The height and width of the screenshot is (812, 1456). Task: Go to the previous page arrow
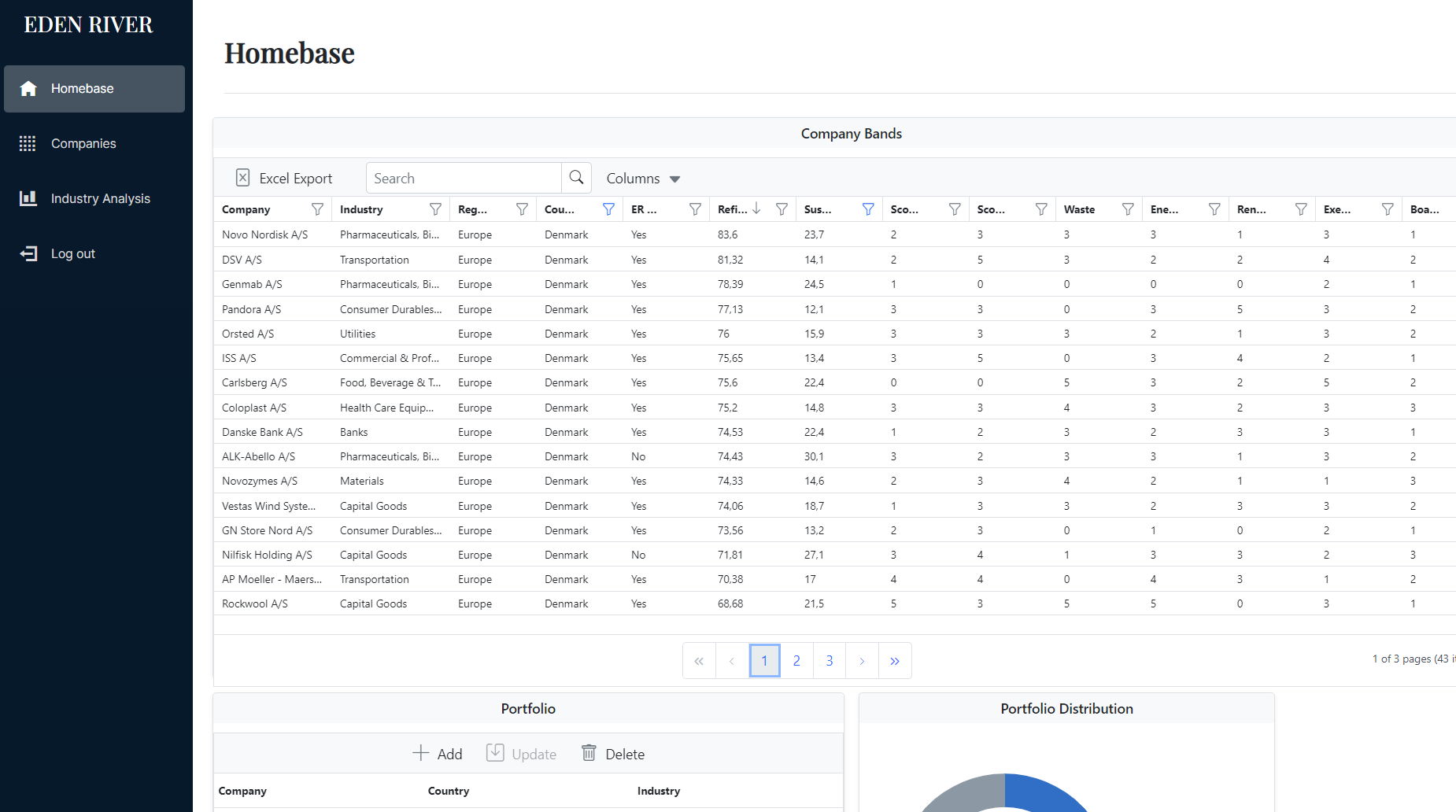(x=732, y=661)
